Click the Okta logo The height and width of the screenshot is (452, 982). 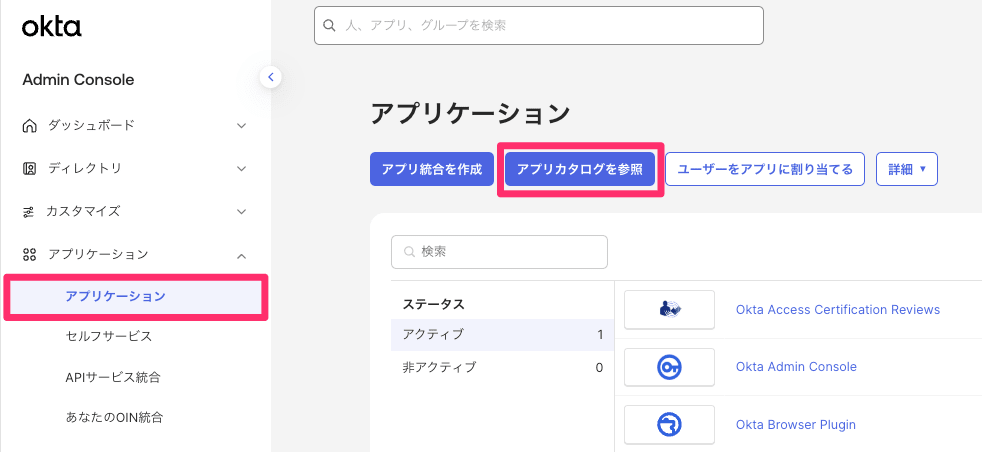coord(51,27)
